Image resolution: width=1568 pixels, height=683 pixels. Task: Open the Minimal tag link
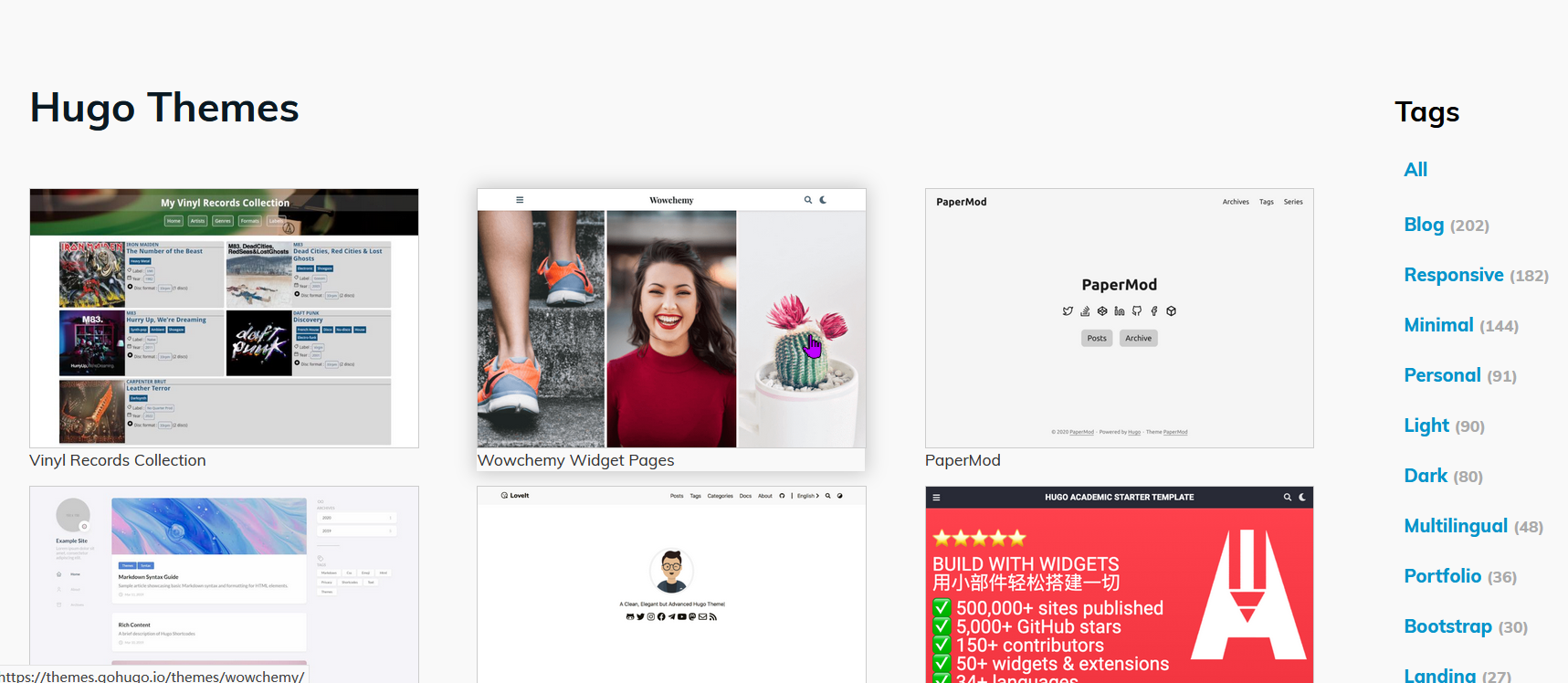[1438, 325]
